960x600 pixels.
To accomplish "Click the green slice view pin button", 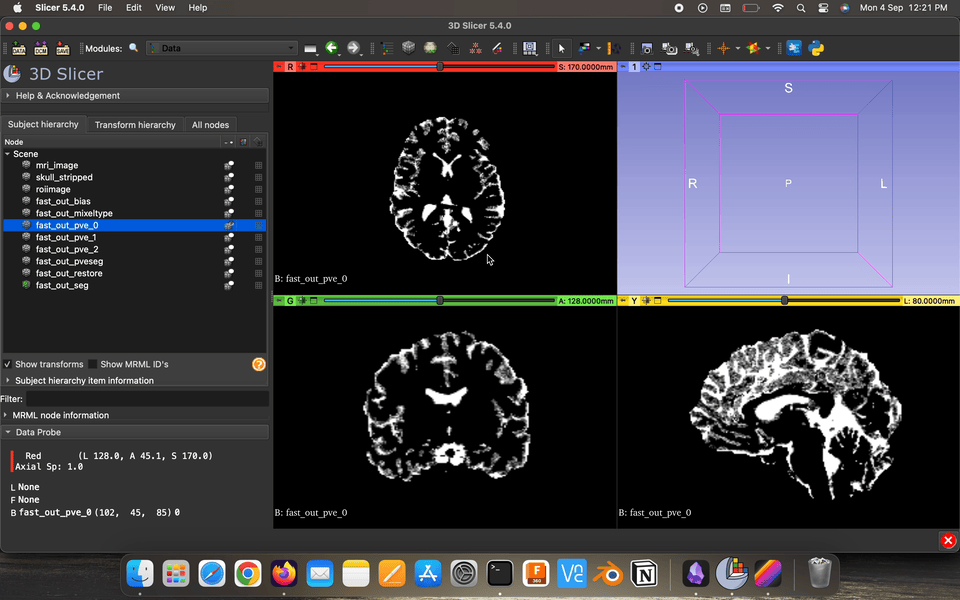I will point(279,301).
